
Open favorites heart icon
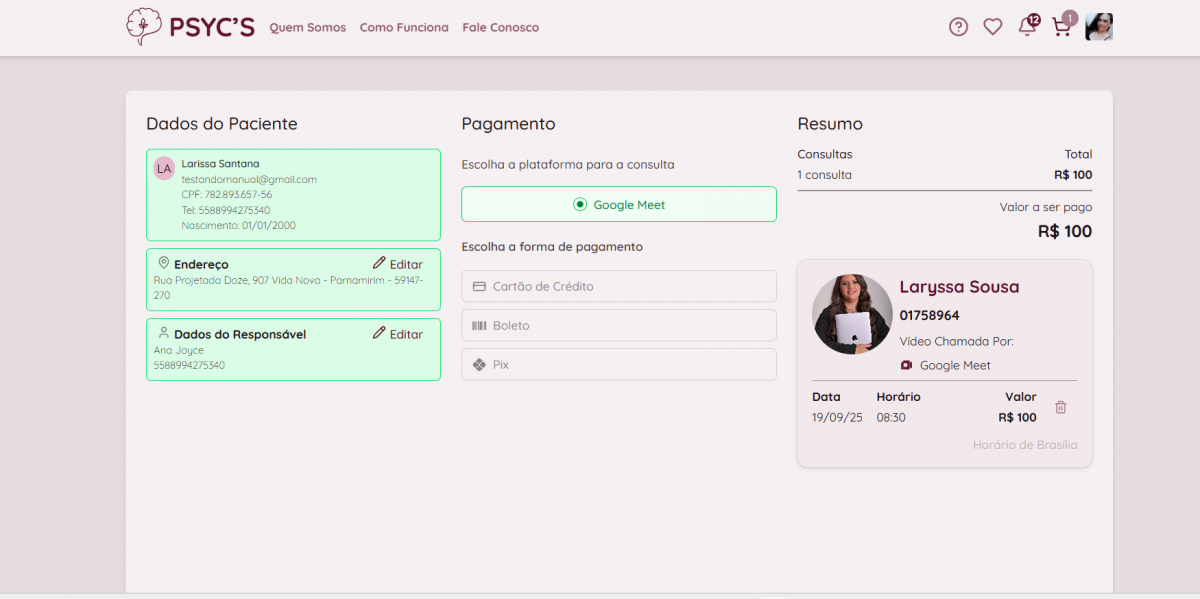pyautogui.click(x=992, y=27)
